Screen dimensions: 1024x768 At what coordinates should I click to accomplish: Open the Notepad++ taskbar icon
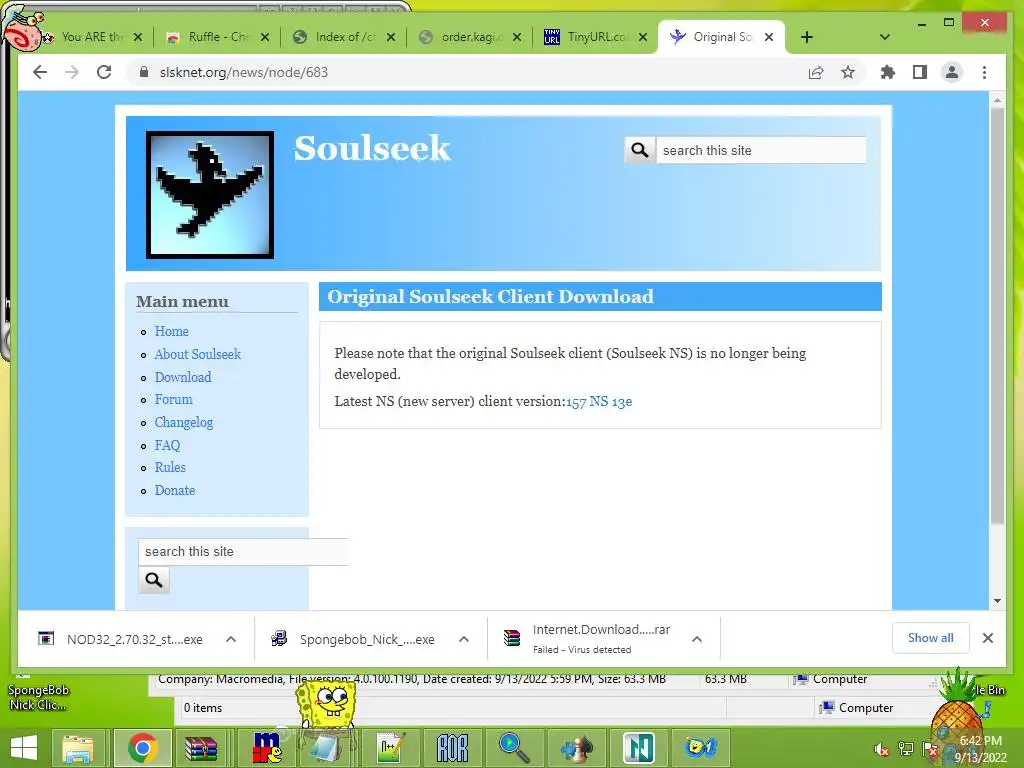pos(391,748)
